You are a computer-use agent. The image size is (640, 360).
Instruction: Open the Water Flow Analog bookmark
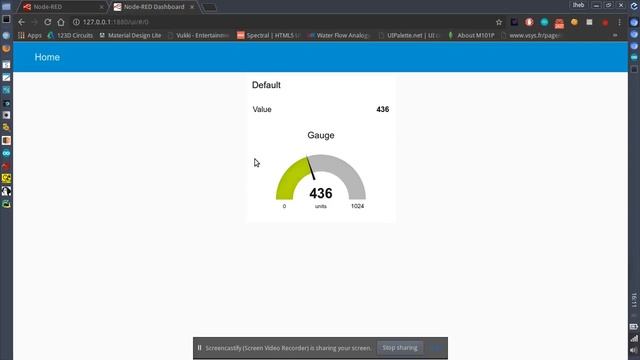coord(338,36)
